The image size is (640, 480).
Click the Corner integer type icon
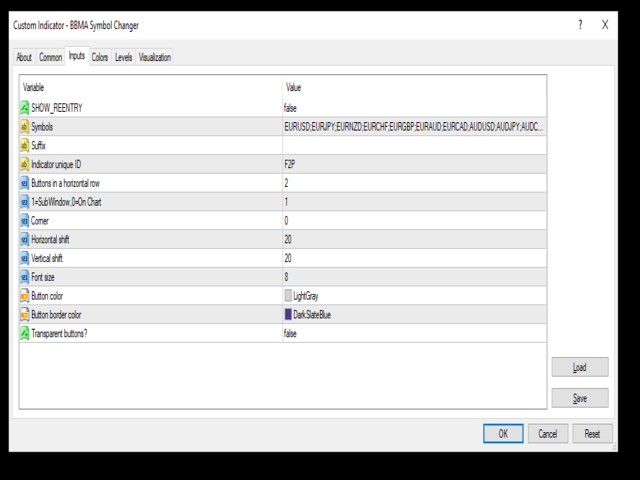click(x=25, y=221)
